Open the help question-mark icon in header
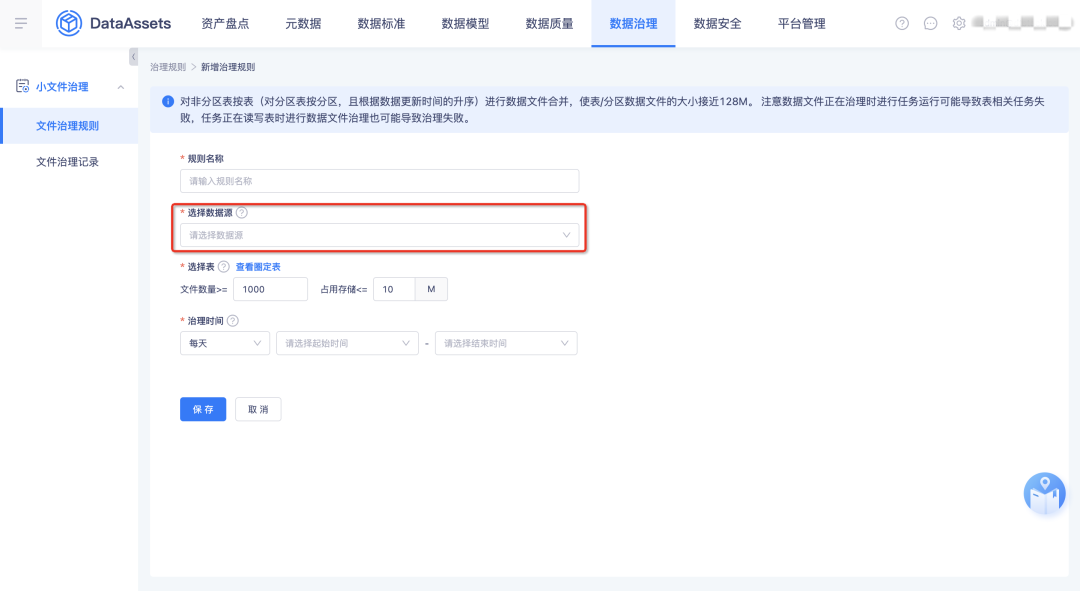This screenshot has width=1080, height=591. pyautogui.click(x=902, y=23)
